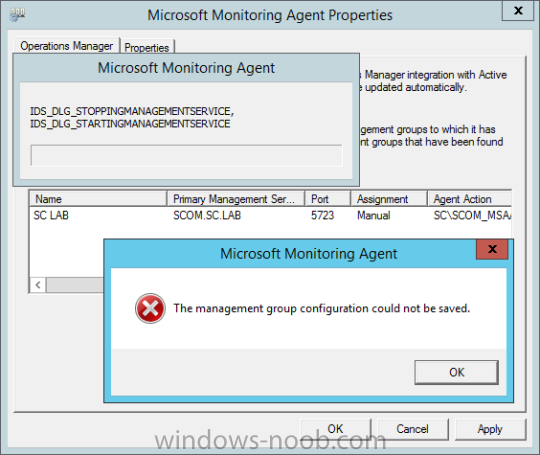Viewport: 540px width, 455px height.
Task: Close the Microsoft Monitoring Agent Properties window
Action: (518, 11)
